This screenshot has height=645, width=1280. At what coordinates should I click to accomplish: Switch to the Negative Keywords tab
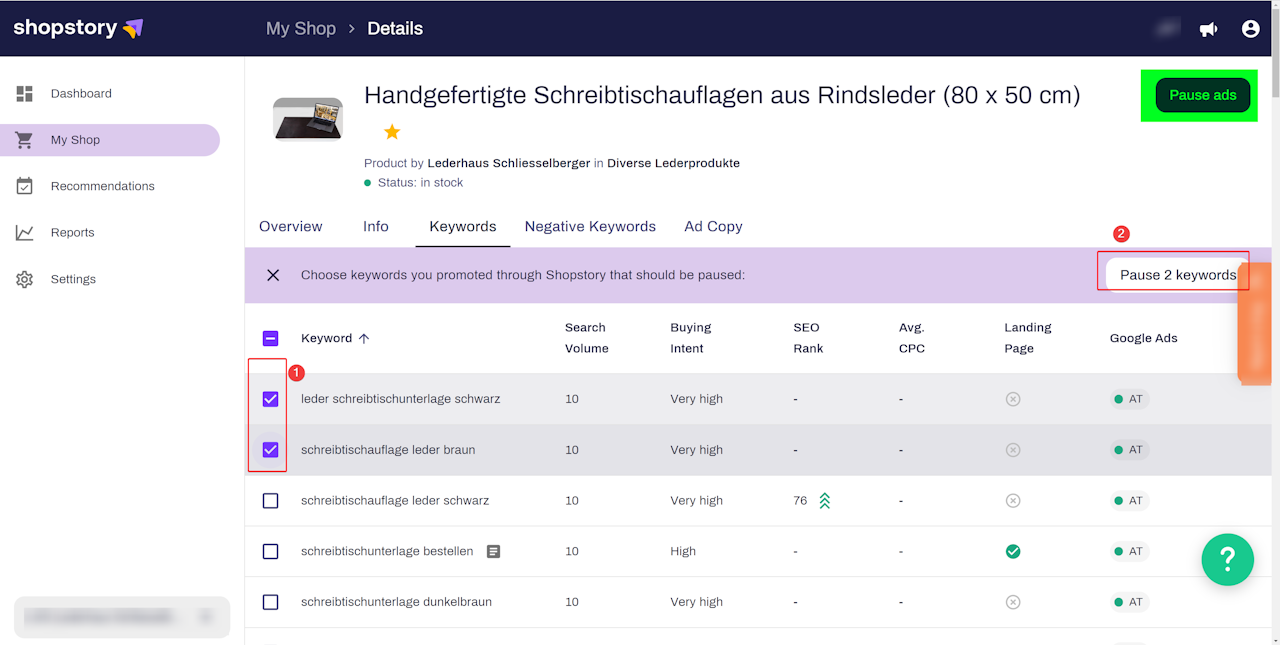pos(590,227)
